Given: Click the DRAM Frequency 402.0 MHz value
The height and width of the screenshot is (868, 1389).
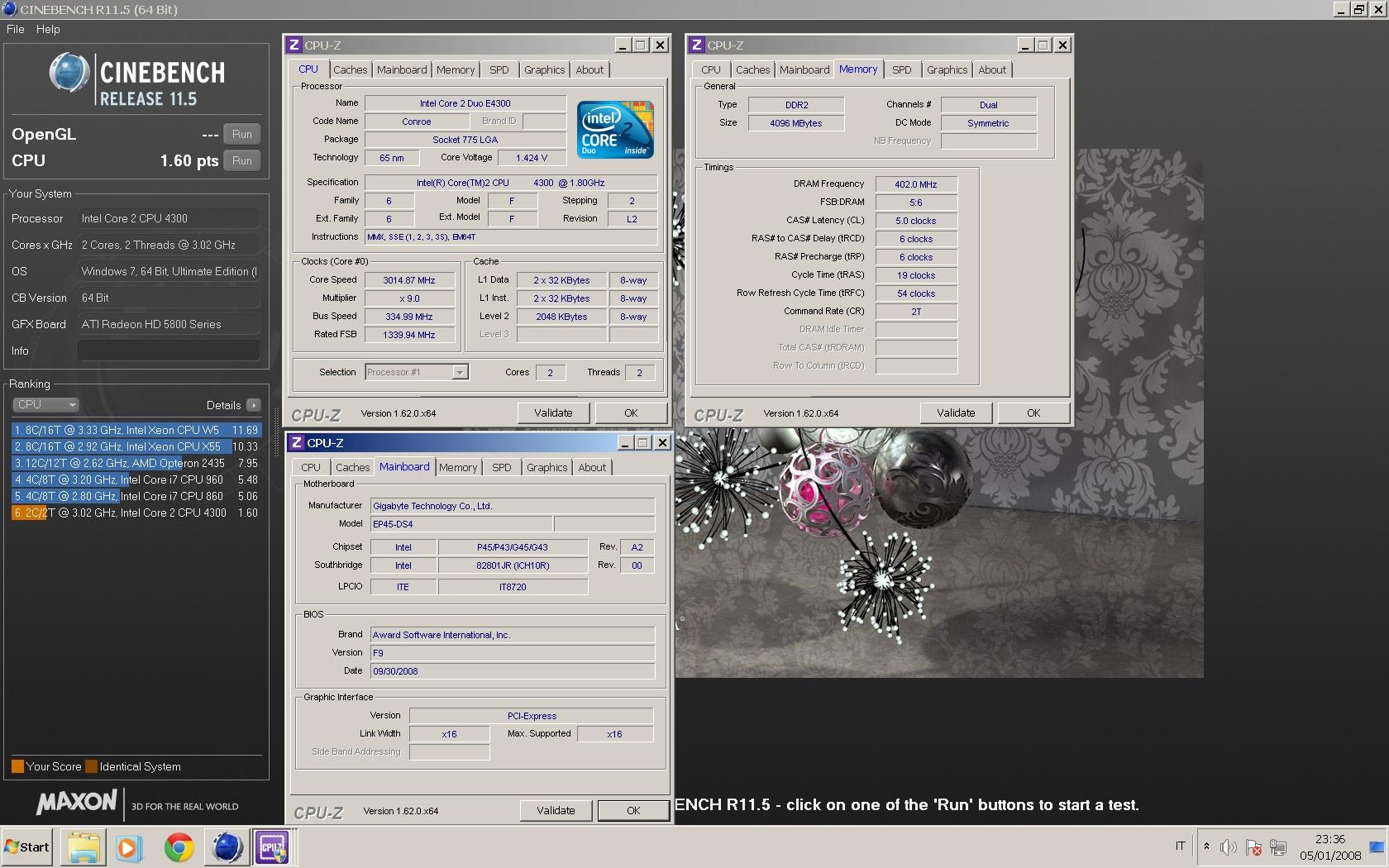Looking at the screenshot, I should tap(916, 184).
